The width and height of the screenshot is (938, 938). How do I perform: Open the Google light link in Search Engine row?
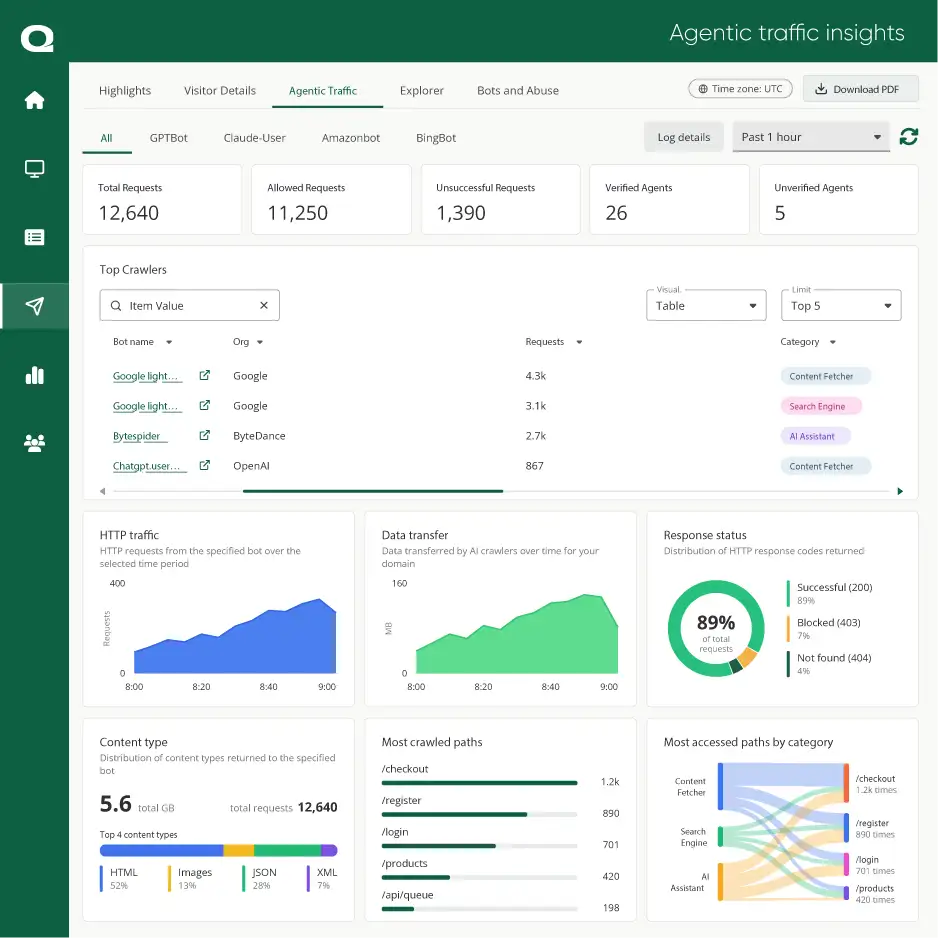(x=146, y=406)
